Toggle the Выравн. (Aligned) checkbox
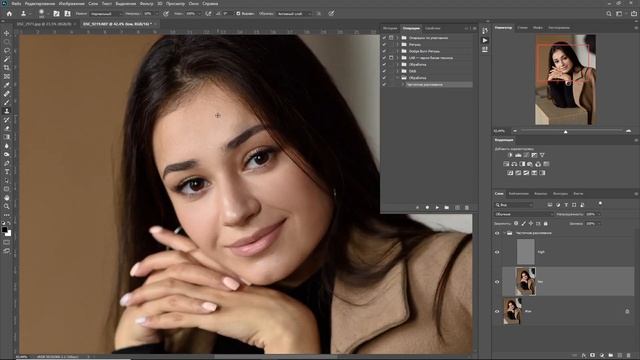640x360 pixels. pyautogui.click(x=238, y=13)
